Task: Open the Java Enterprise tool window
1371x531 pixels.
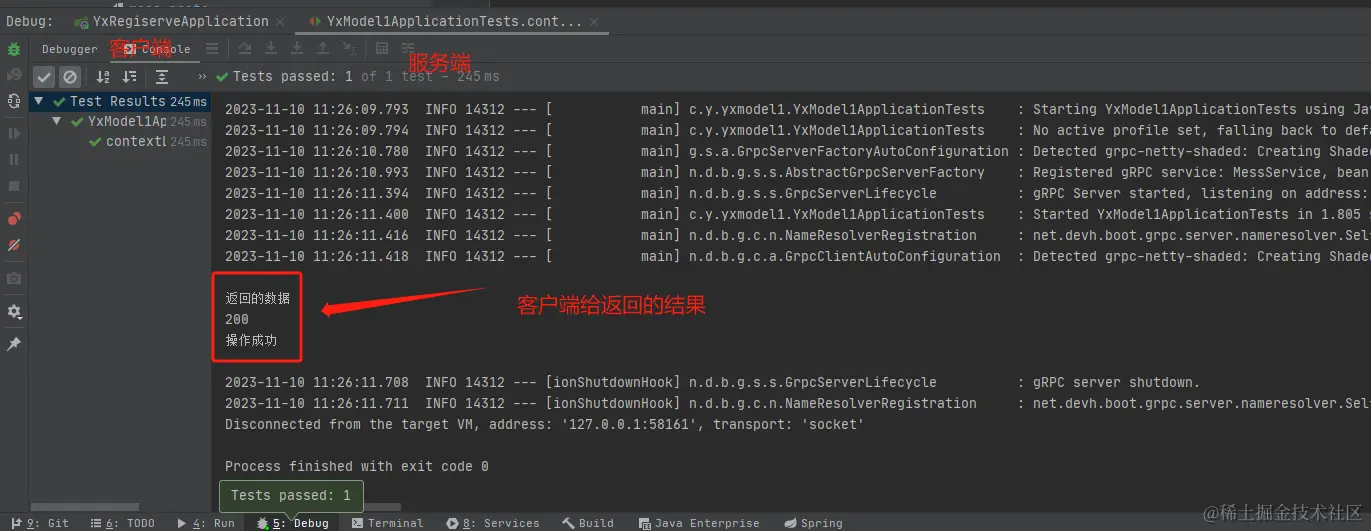Action: (698, 523)
